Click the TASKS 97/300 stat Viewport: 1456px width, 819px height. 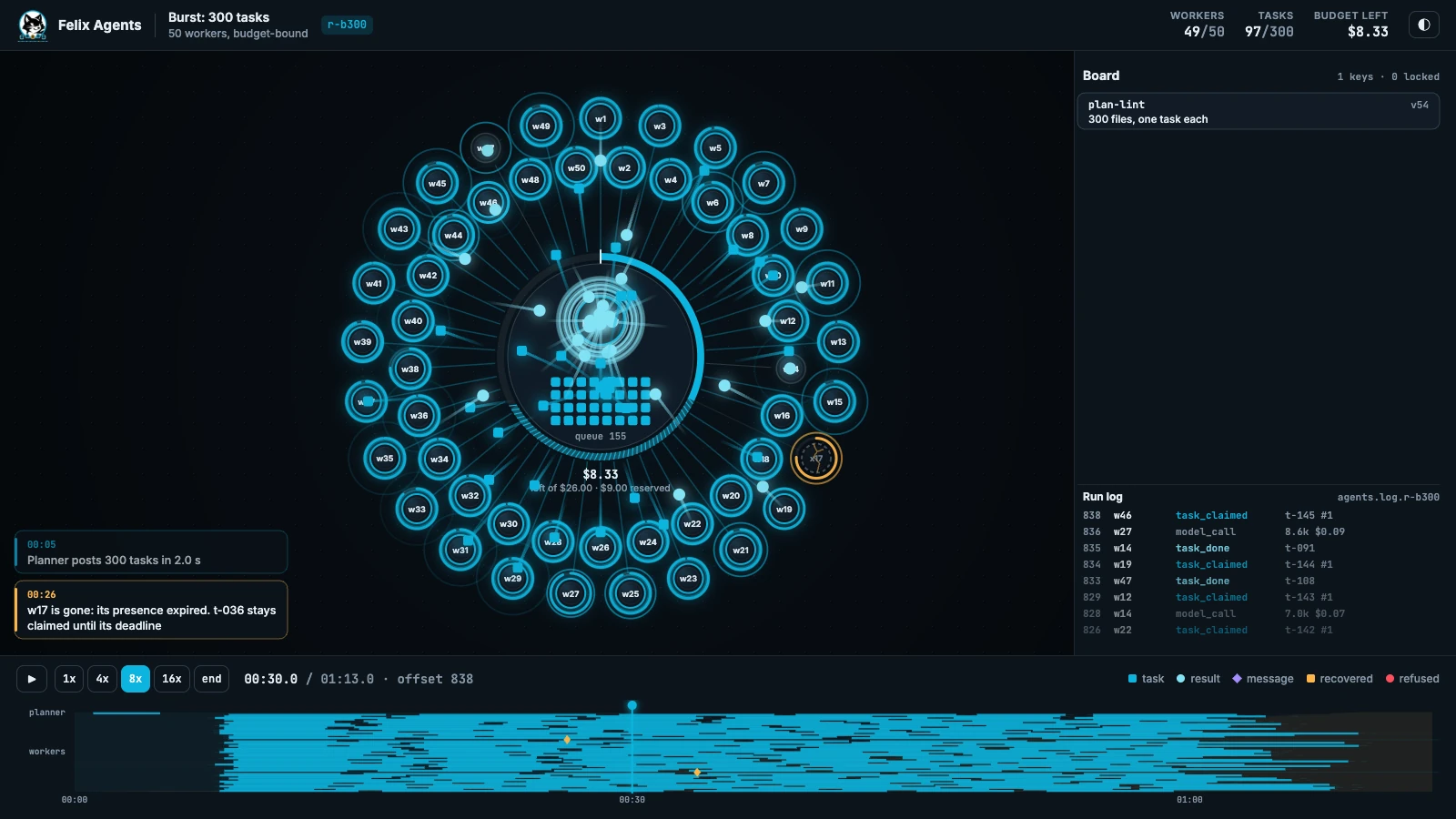(1269, 25)
